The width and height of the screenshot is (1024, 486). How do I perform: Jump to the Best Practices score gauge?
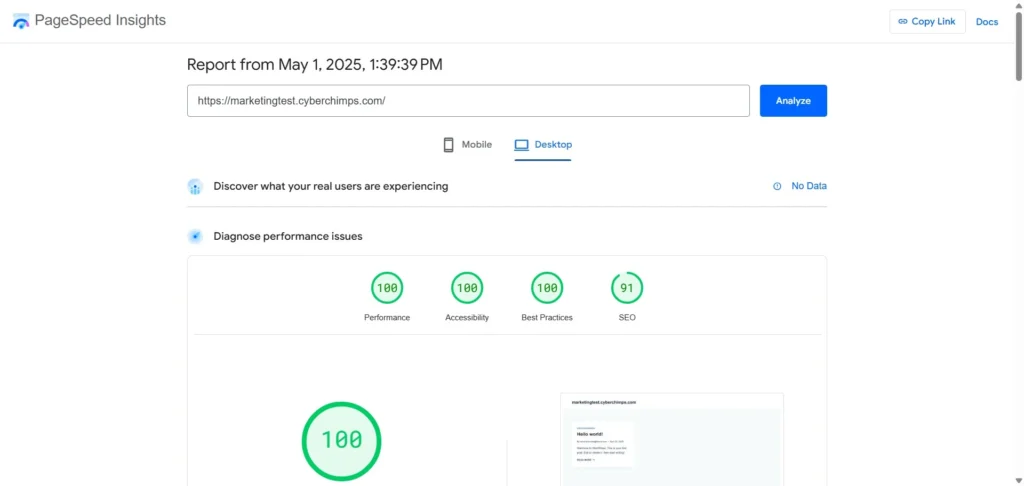(547, 288)
